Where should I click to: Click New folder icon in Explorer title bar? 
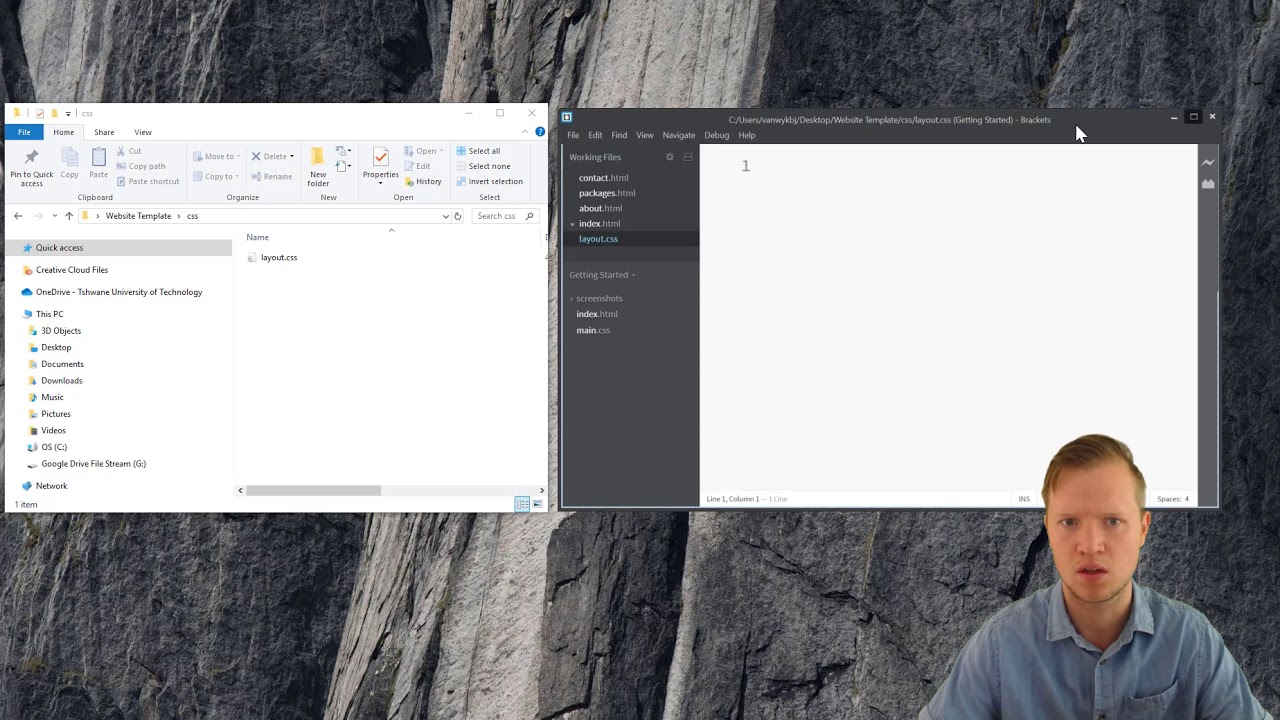pos(54,113)
